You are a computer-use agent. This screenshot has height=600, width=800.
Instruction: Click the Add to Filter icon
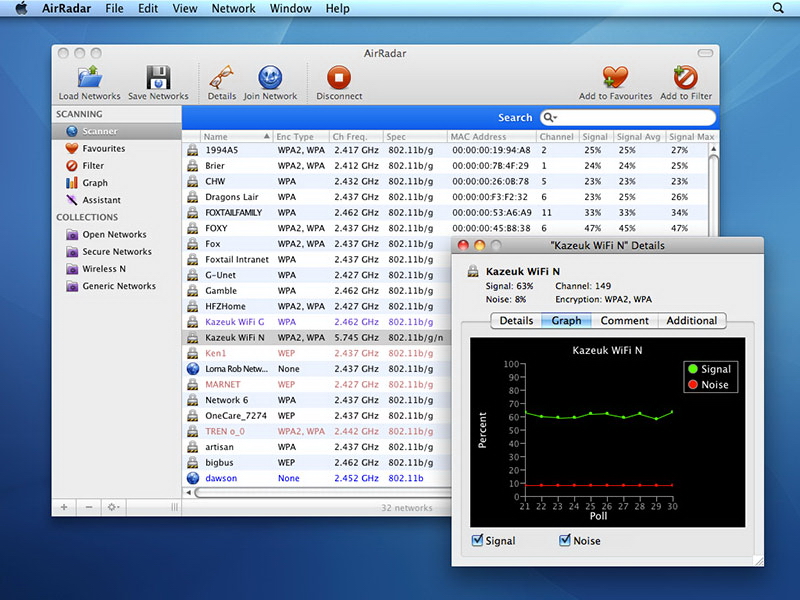pyautogui.click(x=686, y=78)
